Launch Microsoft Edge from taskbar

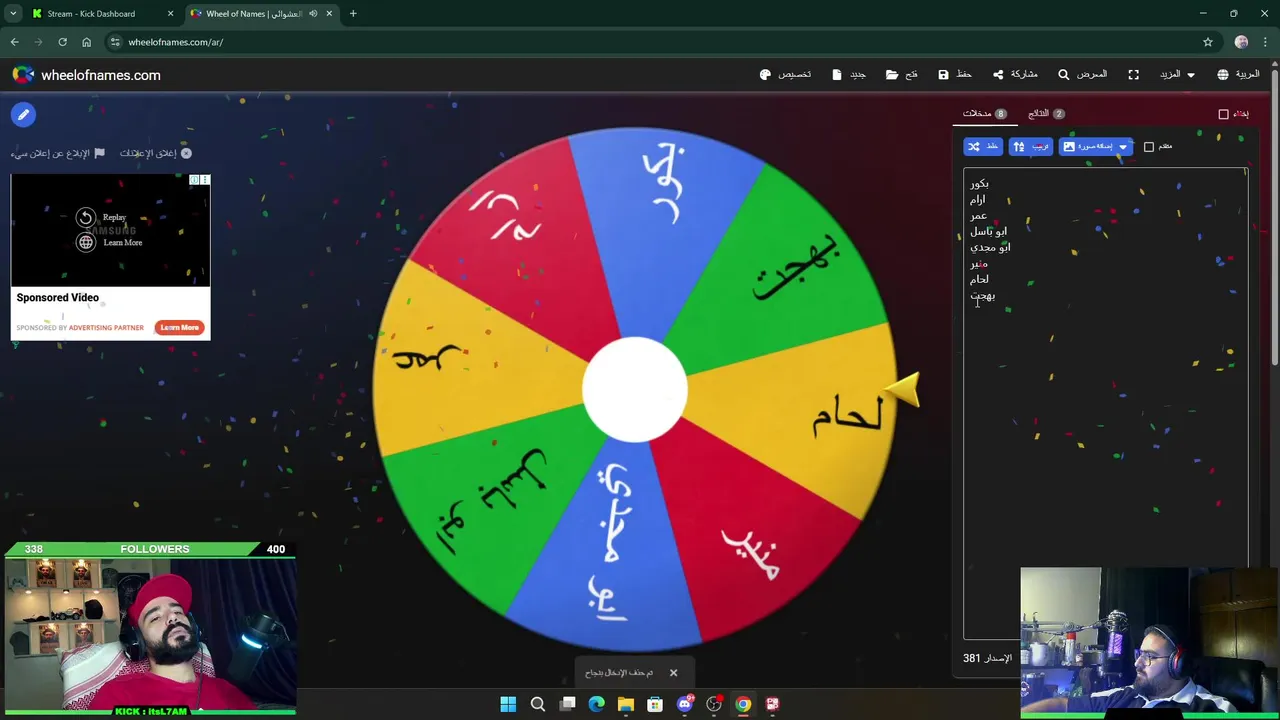[597, 704]
